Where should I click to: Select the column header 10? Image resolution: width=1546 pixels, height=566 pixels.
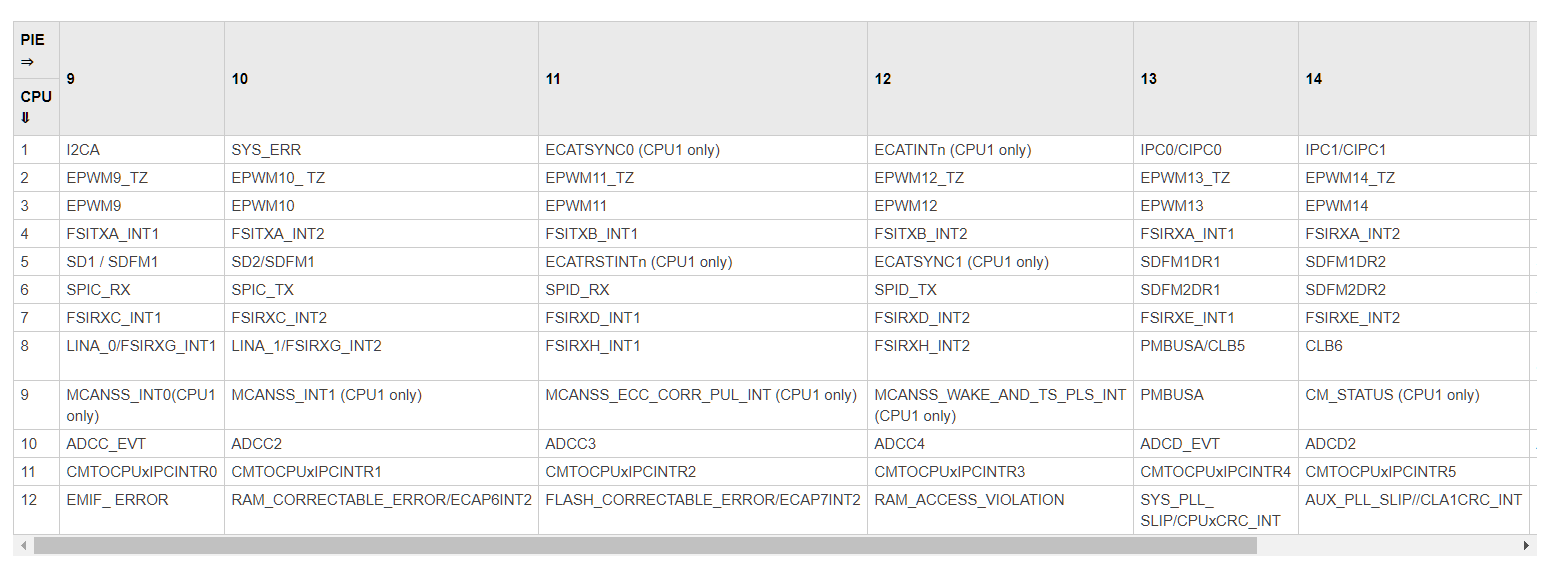tap(381, 79)
